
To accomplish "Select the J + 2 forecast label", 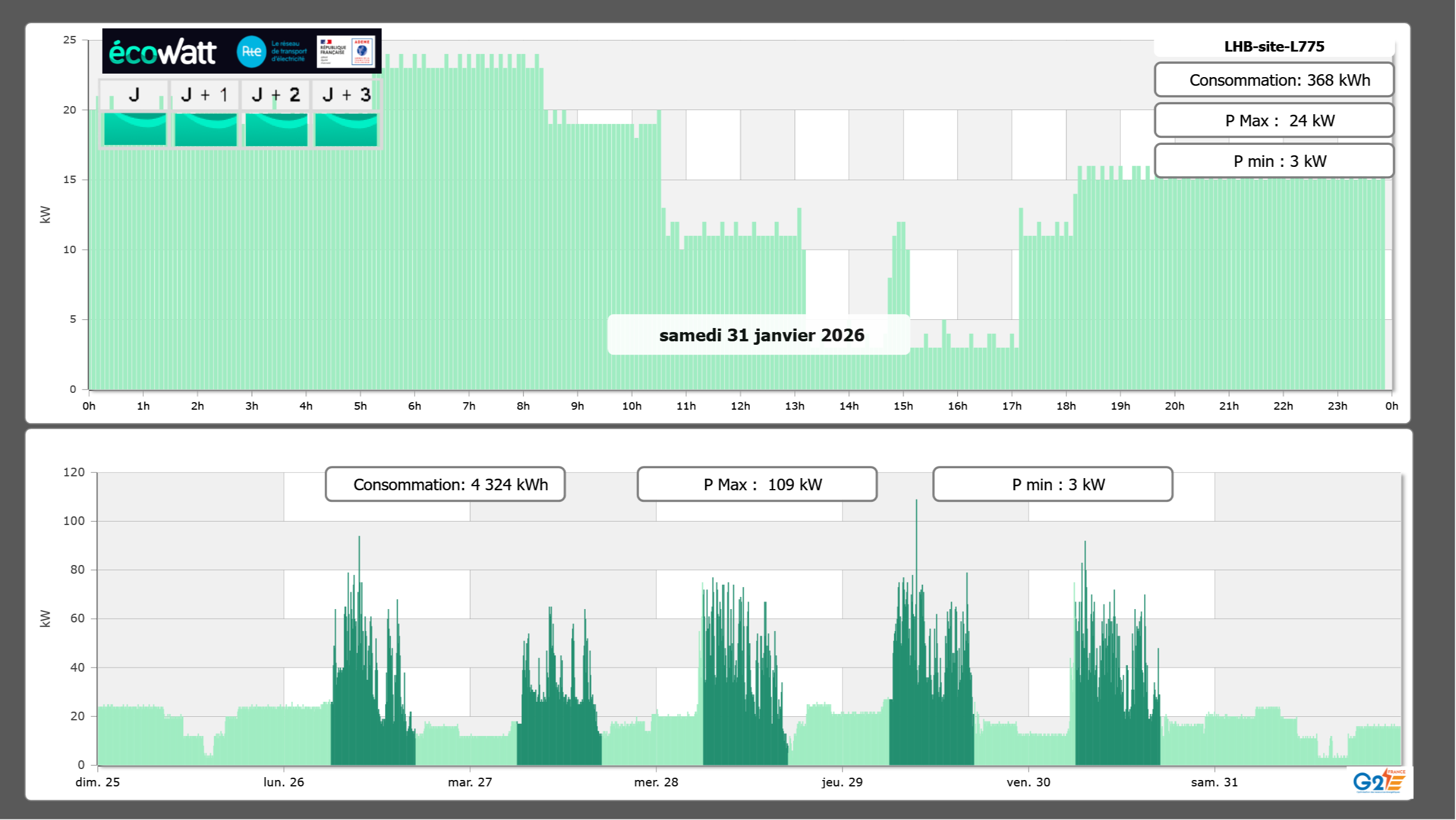I will 276,94.
